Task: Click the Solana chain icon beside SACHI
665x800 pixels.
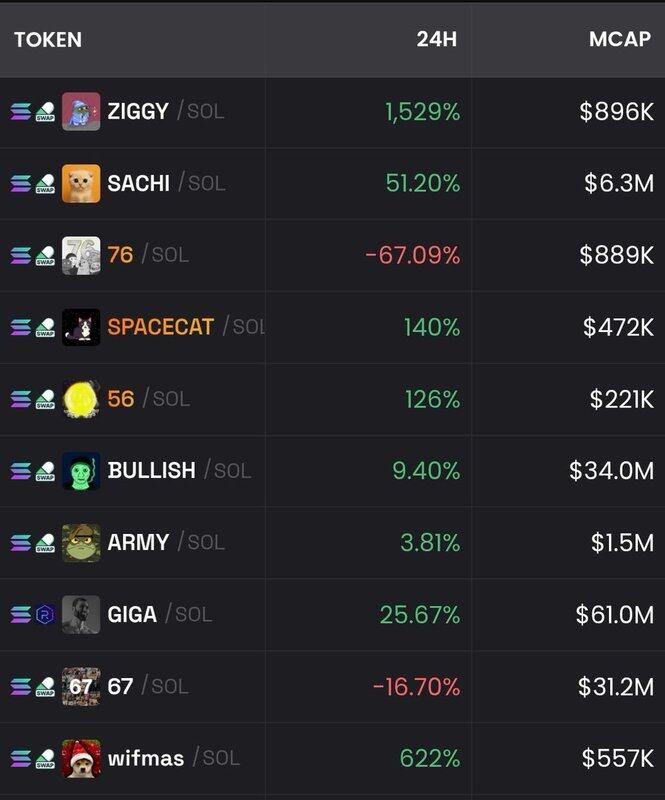Action: coord(21,184)
